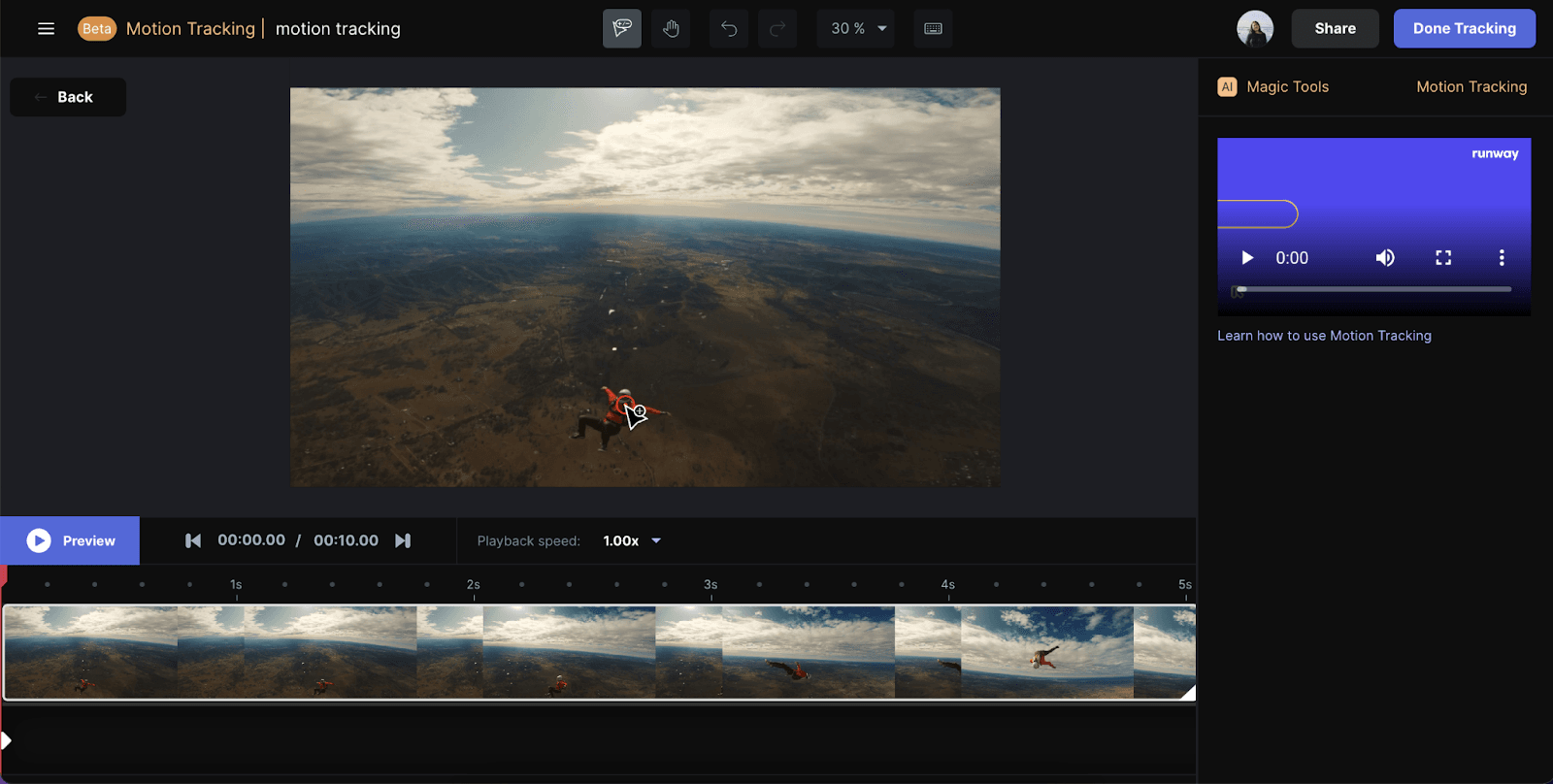Open the user profile avatar

point(1255,28)
